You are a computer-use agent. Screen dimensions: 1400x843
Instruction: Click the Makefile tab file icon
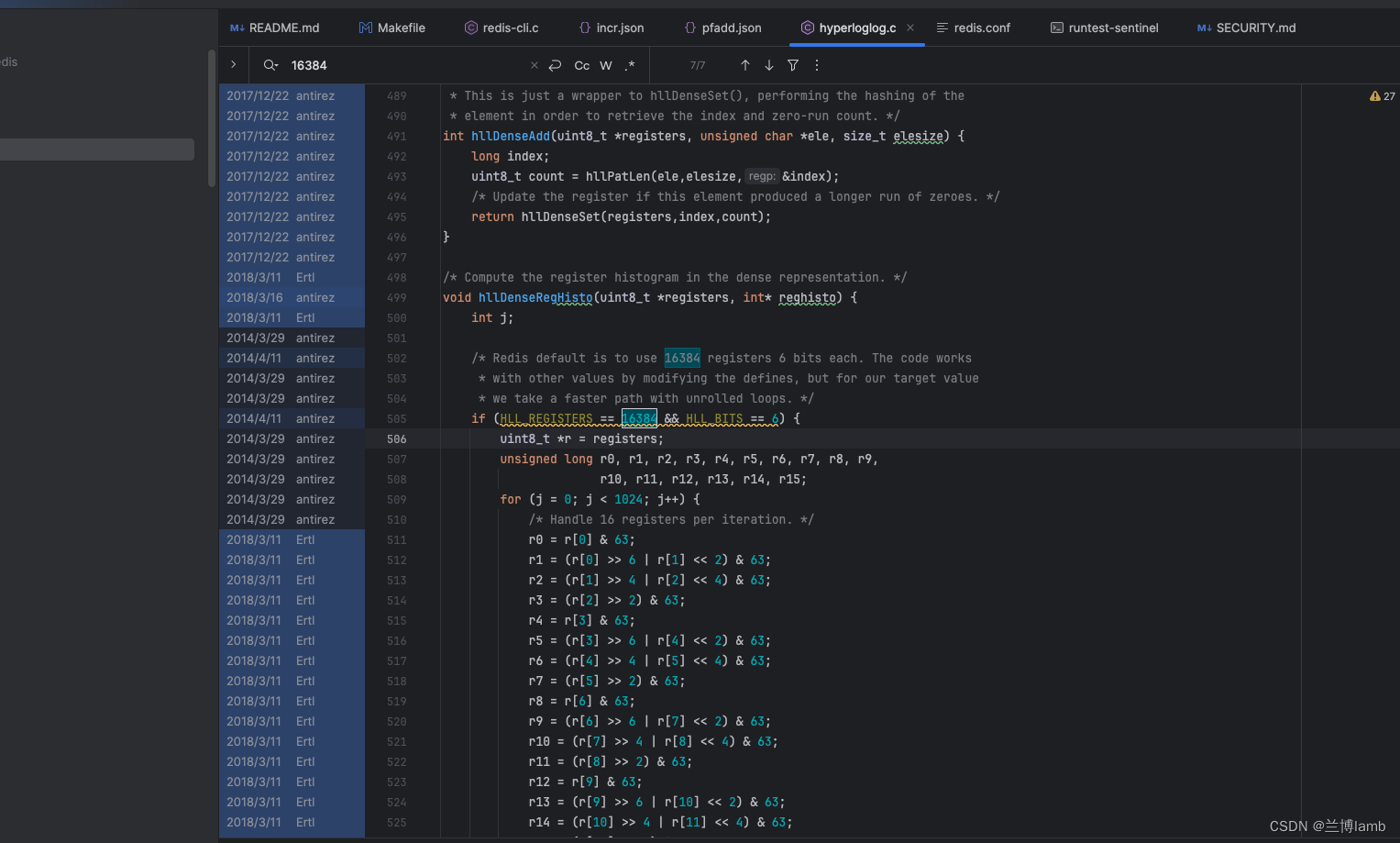366,28
